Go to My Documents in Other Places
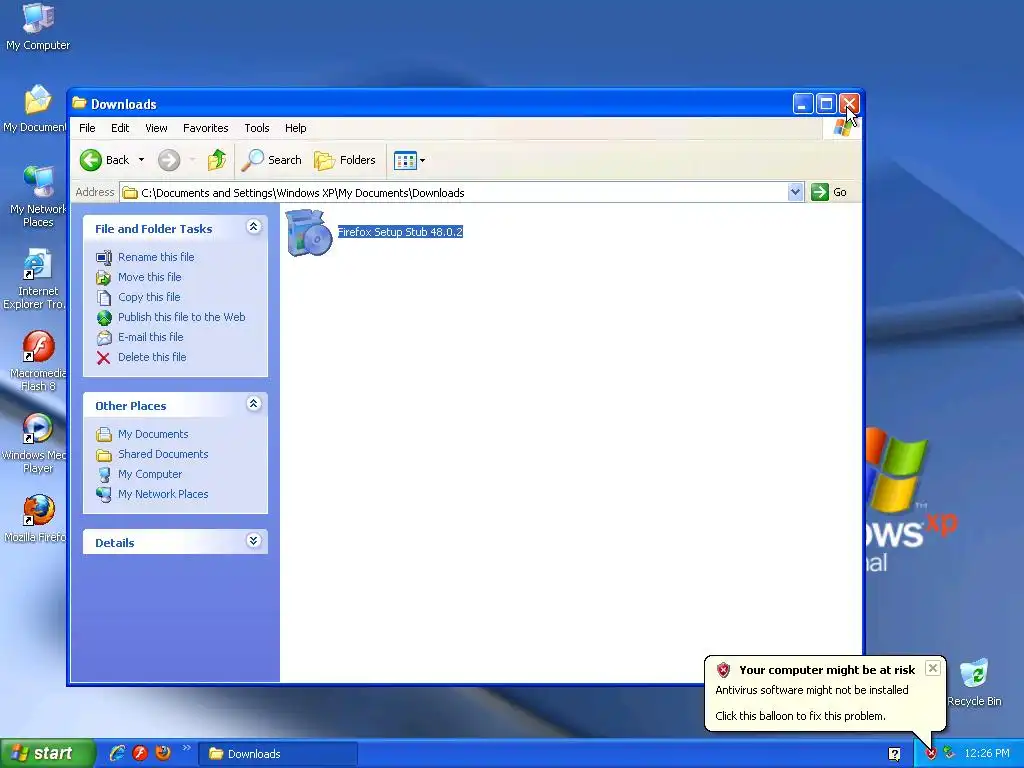Viewport: 1024px width, 768px height. point(153,434)
